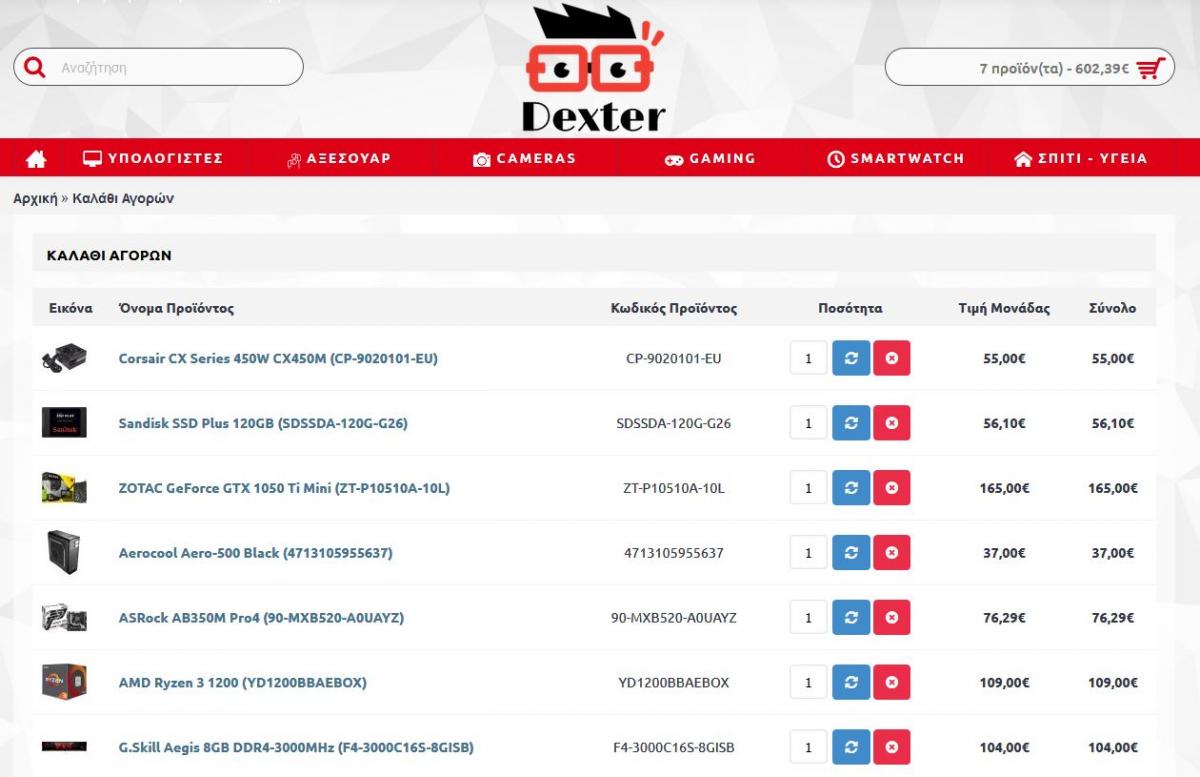Viewport: 1200px width, 777px height.
Task: Open ZOTAC GeForce GTX 1050 Ti Mini link
Action: (x=284, y=488)
